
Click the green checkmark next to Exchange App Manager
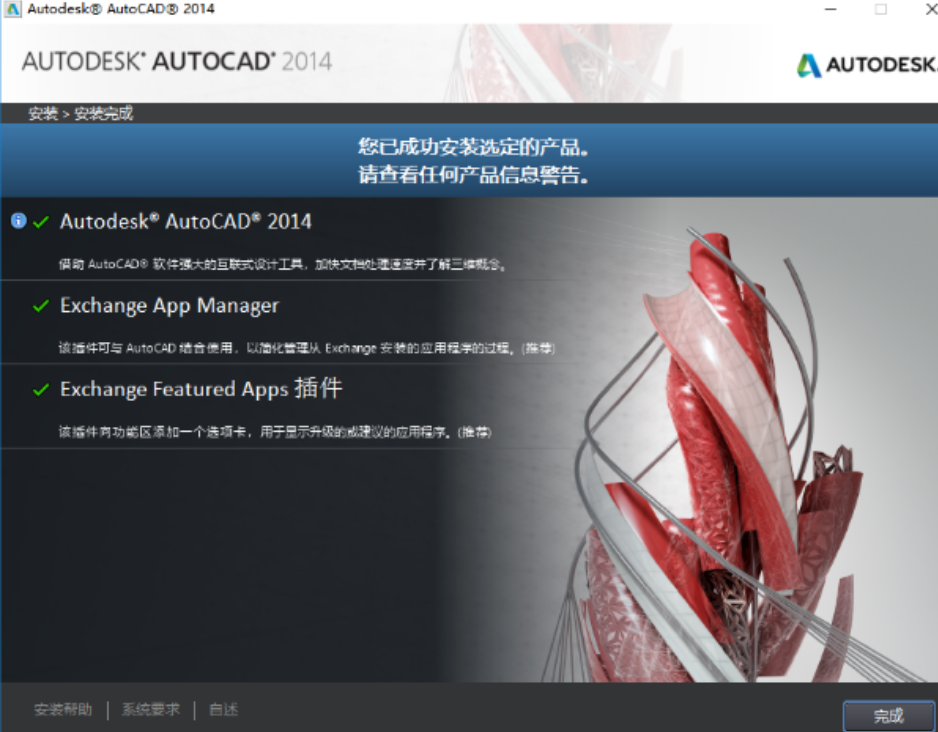pyautogui.click(x=41, y=306)
